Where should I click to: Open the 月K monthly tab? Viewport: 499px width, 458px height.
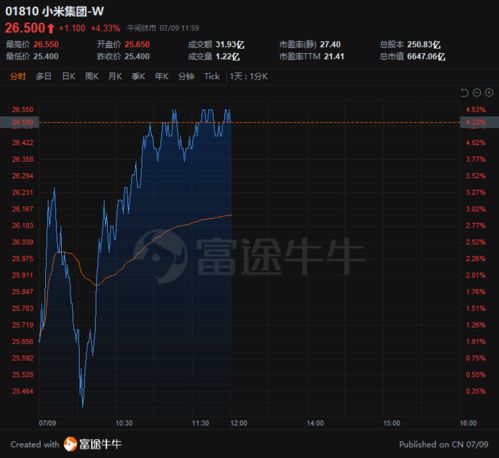tap(115, 76)
